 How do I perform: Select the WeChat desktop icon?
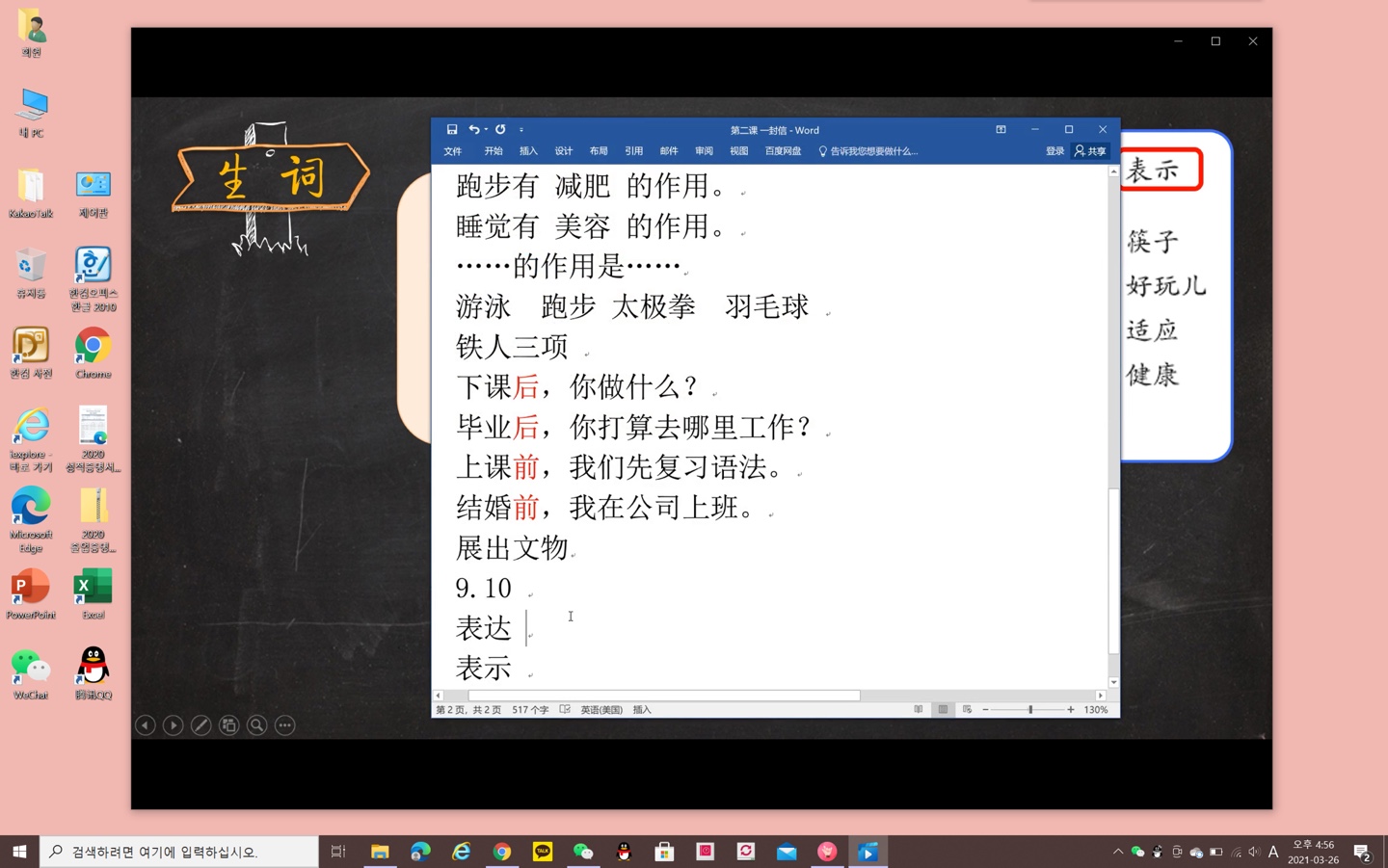click(31, 674)
